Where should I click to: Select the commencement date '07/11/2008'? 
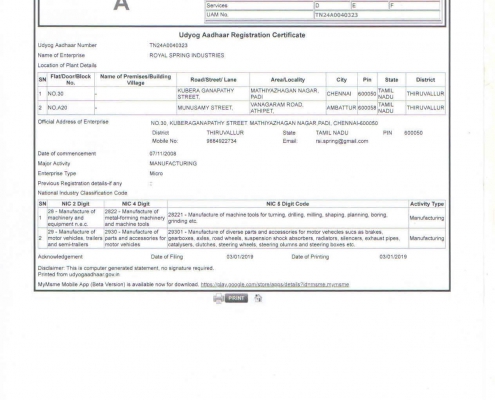point(163,154)
